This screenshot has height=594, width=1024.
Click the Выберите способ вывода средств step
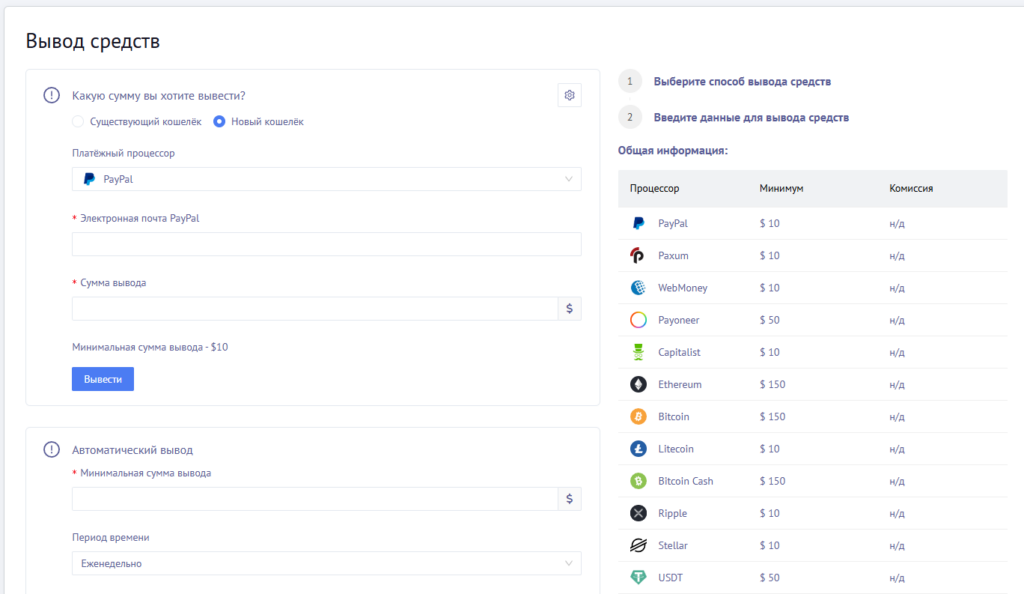[741, 82]
